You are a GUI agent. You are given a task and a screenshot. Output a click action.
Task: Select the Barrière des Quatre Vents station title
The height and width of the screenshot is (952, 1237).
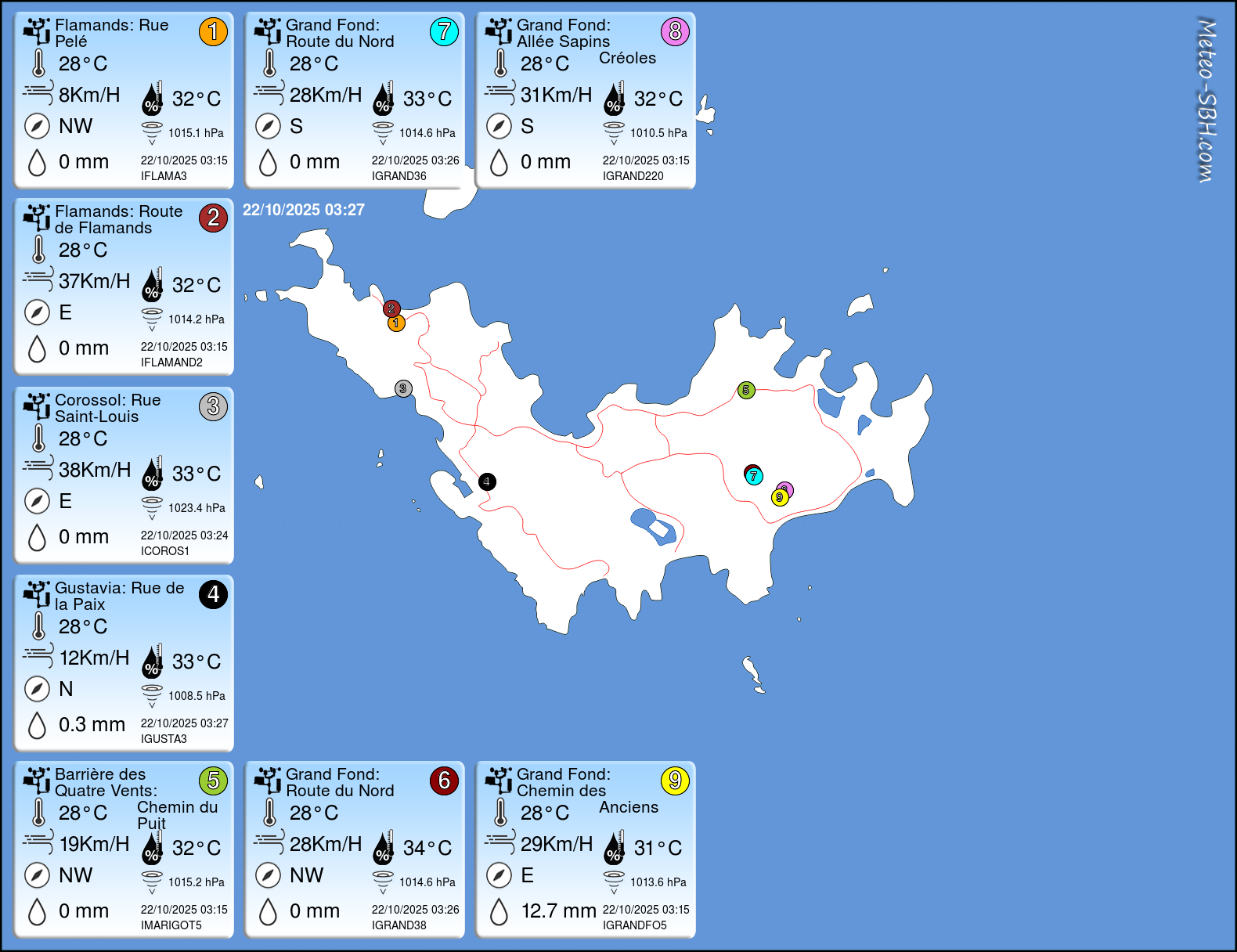[106, 782]
